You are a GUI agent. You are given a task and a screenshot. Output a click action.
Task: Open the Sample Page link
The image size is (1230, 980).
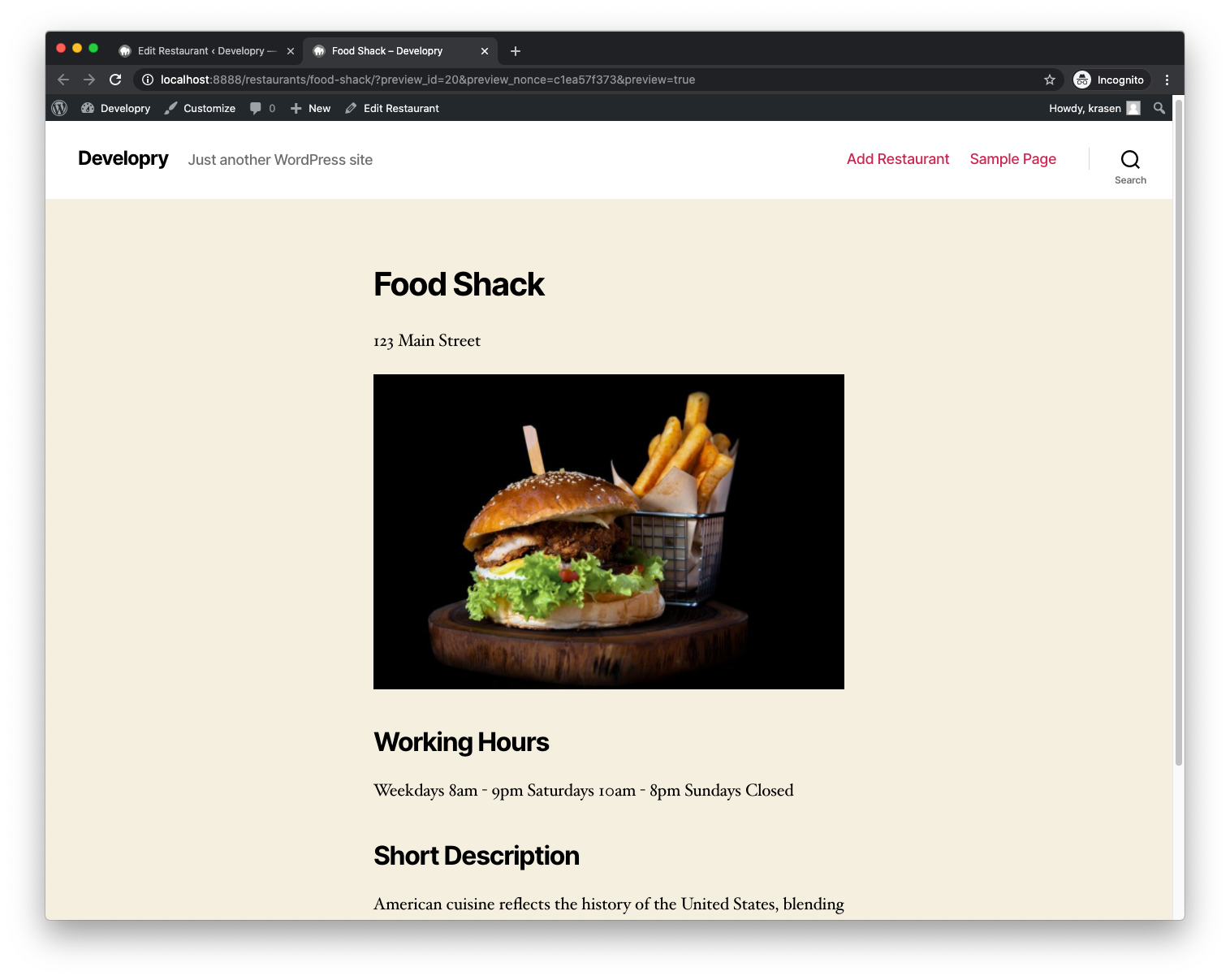pos(1013,159)
